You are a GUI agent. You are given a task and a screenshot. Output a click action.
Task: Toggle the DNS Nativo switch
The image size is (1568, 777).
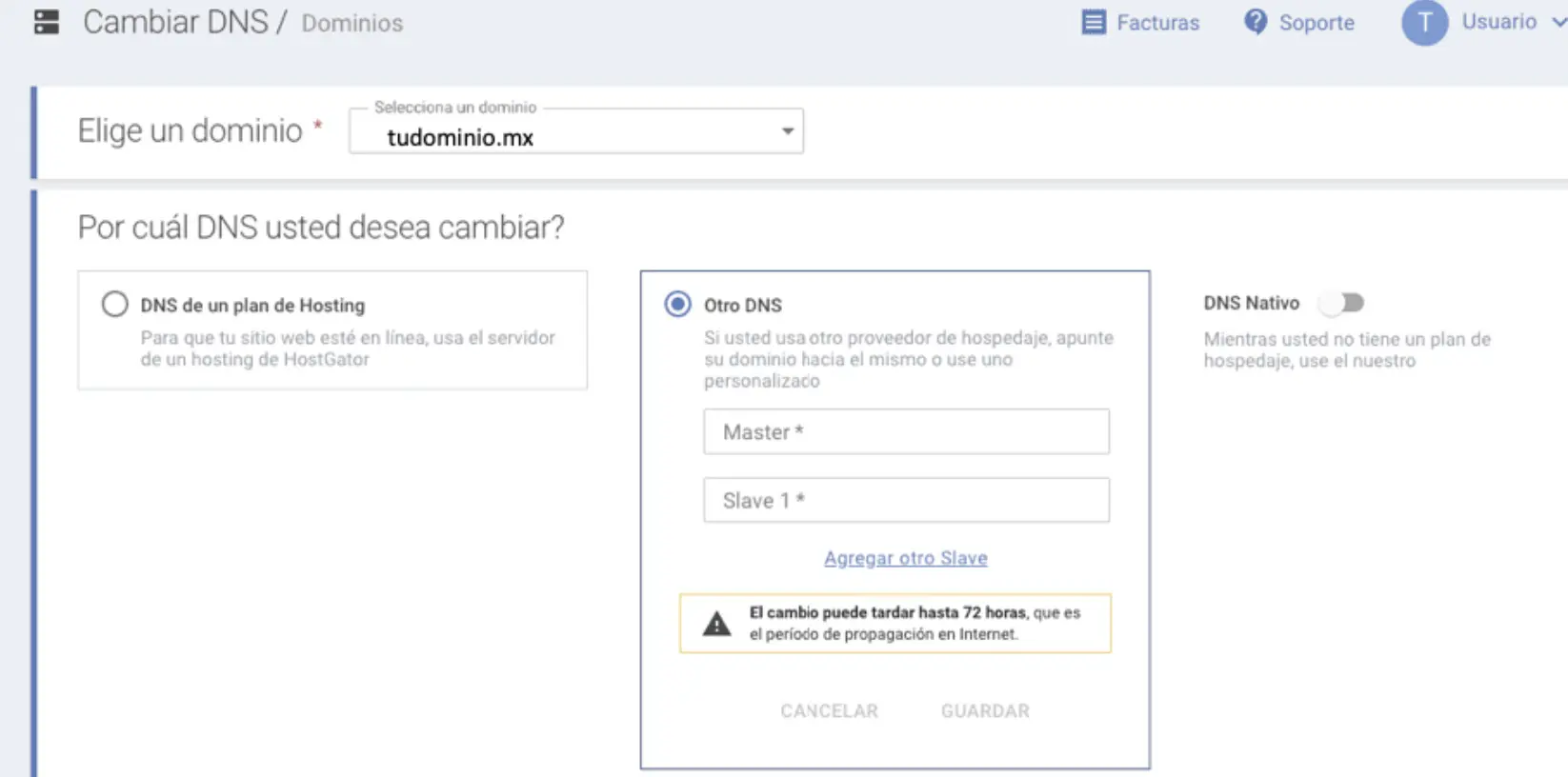pyautogui.click(x=1342, y=303)
